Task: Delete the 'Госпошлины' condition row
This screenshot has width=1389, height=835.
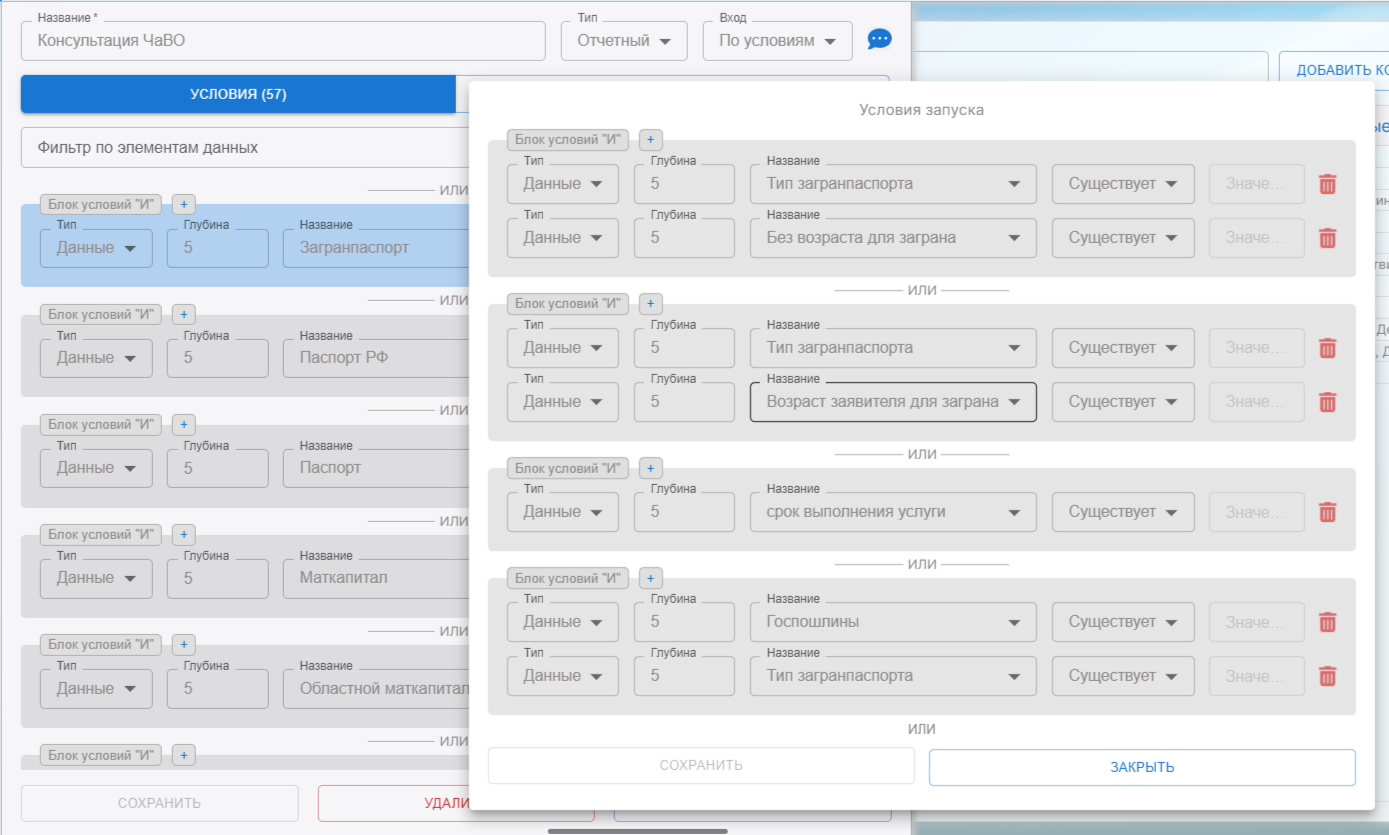Action: point(1327,622)
